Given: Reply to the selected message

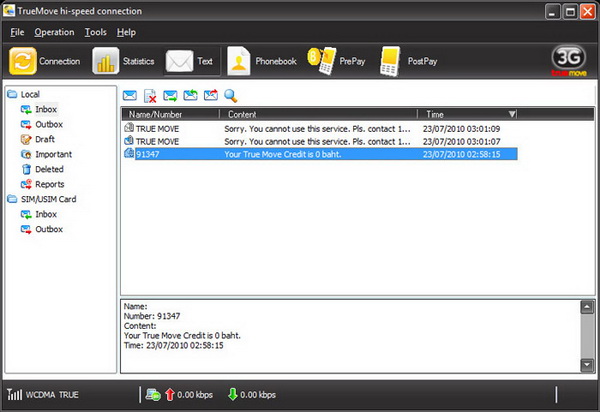Looking at the screenshot, I should (x=190, y=95).
